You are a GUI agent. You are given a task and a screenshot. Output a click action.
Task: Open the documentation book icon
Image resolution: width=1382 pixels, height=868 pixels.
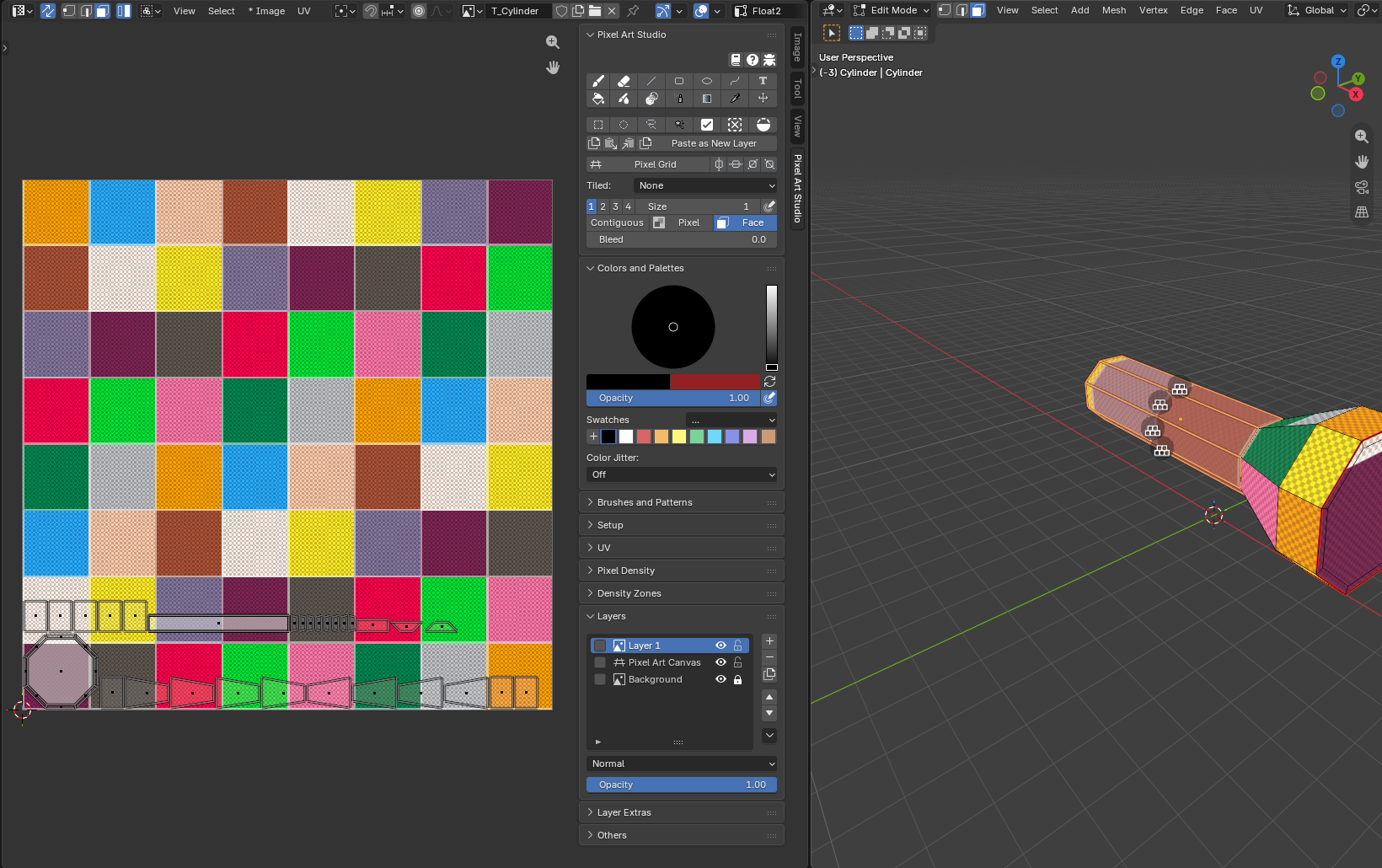[736, 60]
